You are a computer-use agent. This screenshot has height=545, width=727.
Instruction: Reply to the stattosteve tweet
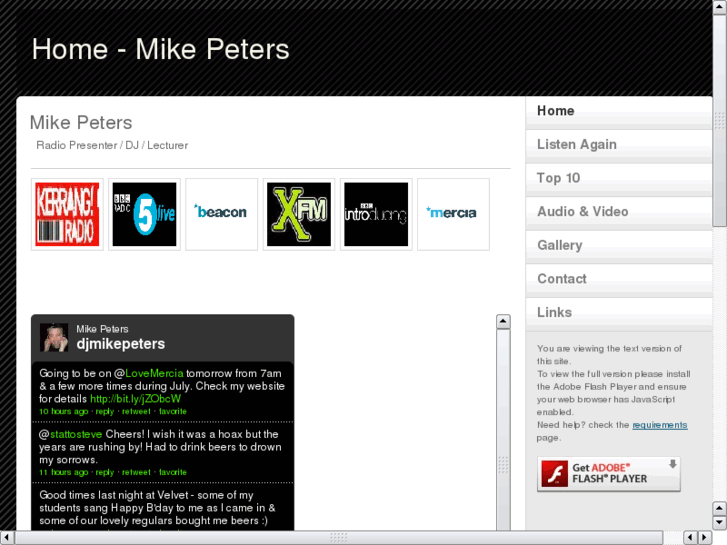click(105, 472)
